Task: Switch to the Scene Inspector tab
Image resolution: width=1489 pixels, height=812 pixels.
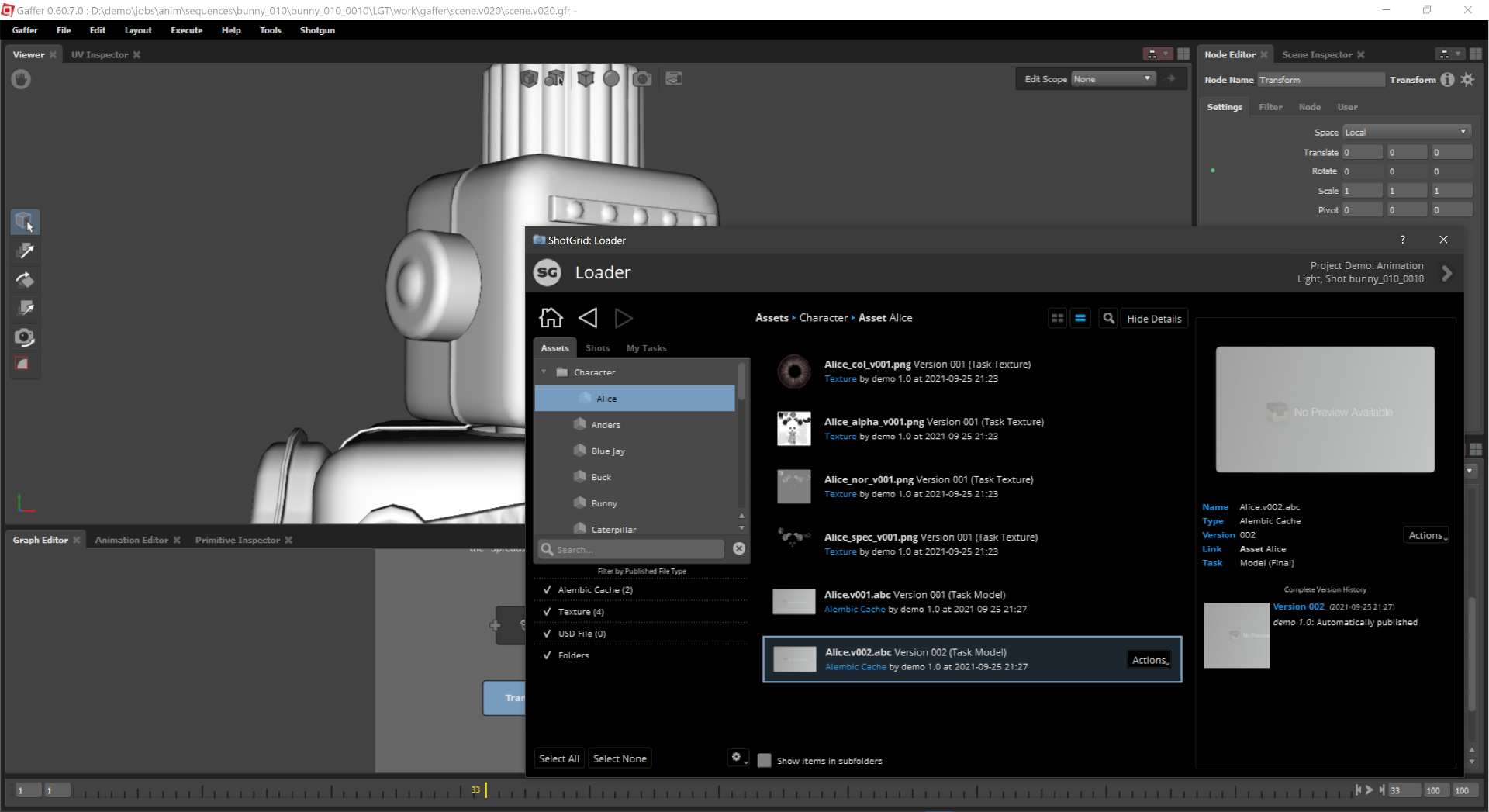Action: pos(1317,54)
